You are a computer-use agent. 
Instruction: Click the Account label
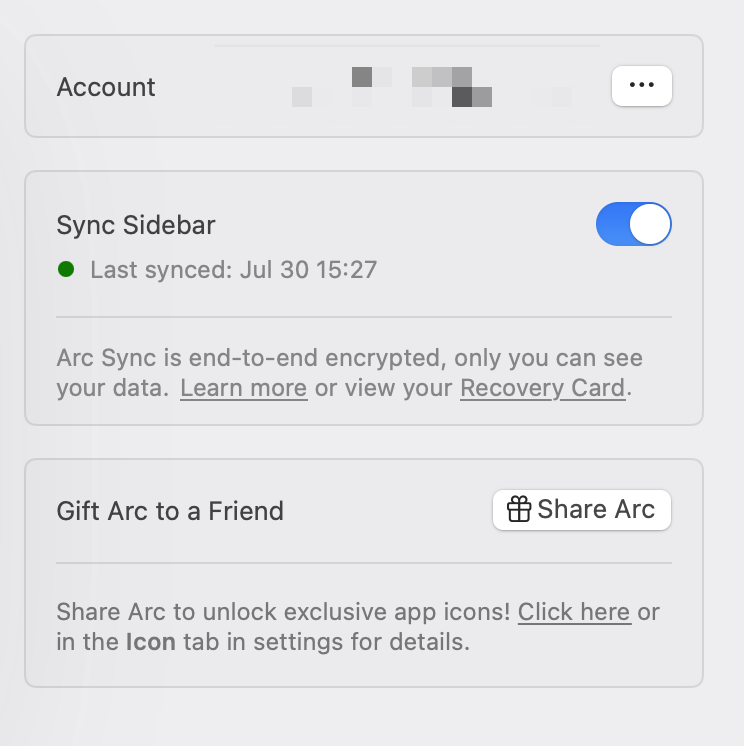point(106,87)
